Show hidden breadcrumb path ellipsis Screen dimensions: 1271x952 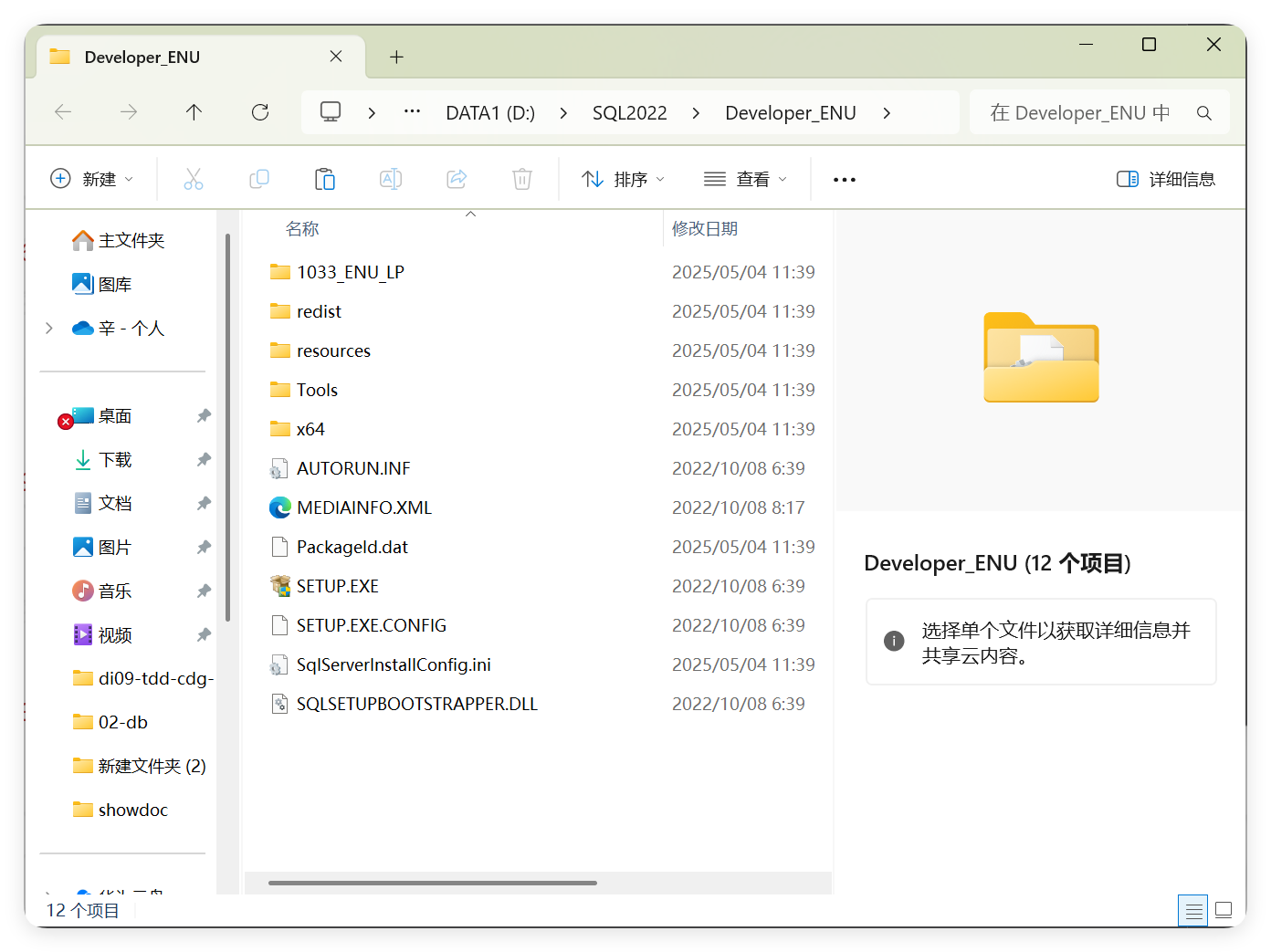413,111
